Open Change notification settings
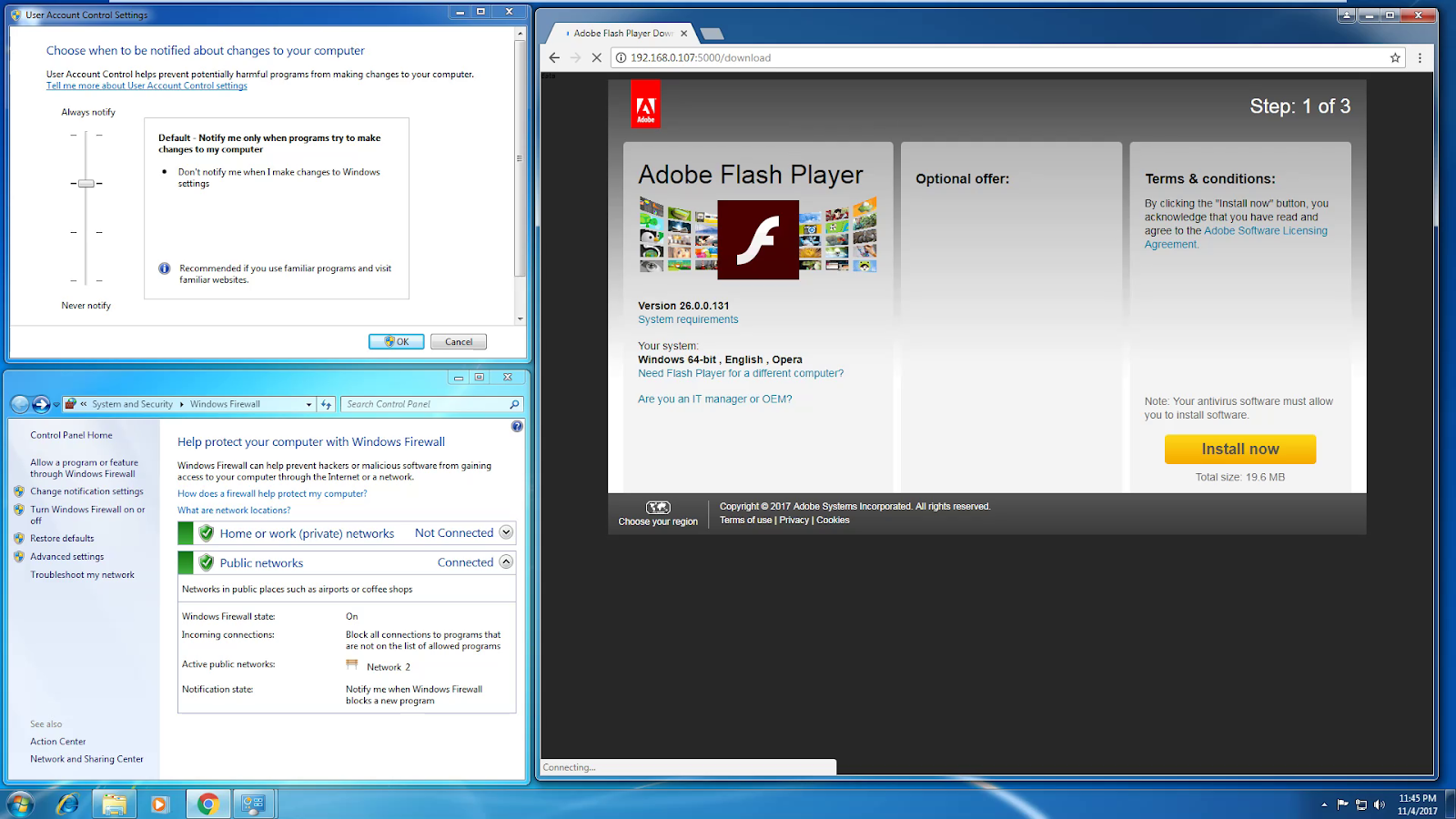Viewport: 1456px width, 819px height. click(86, 491)
